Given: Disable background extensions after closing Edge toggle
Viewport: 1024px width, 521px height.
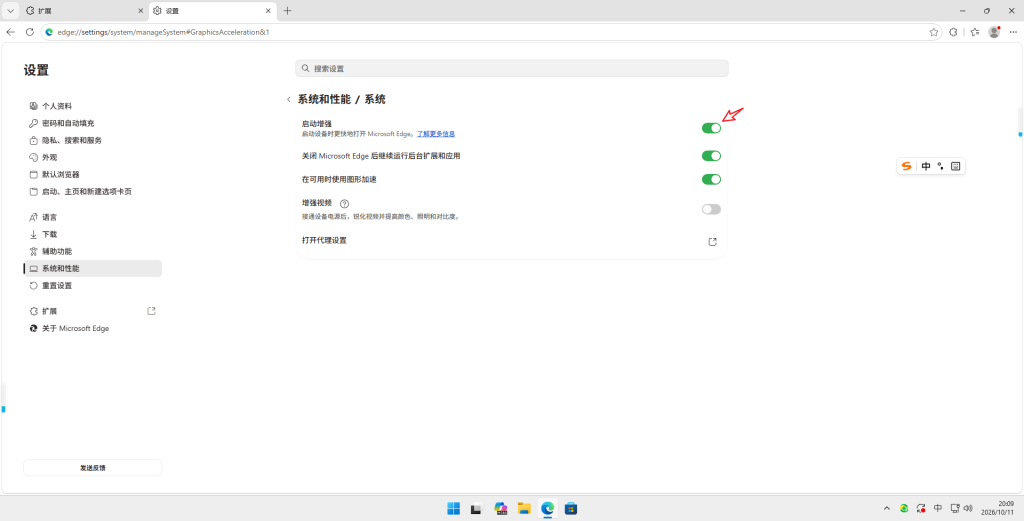Looking at the screenshot, I should (711, 156).
